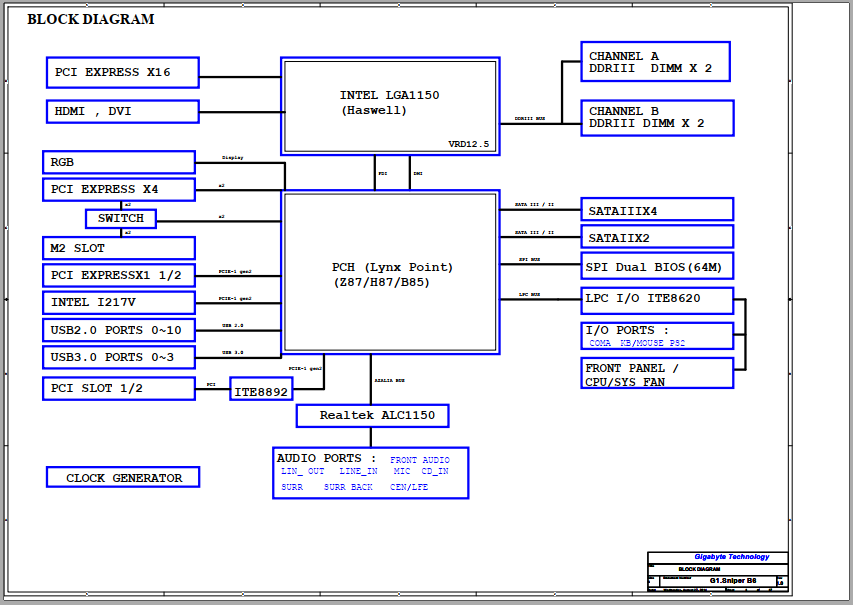Screen dimensions: 853x605
Task: Click the CHANNEL A DDRIII DIMM block
Action: coord(655,62)
